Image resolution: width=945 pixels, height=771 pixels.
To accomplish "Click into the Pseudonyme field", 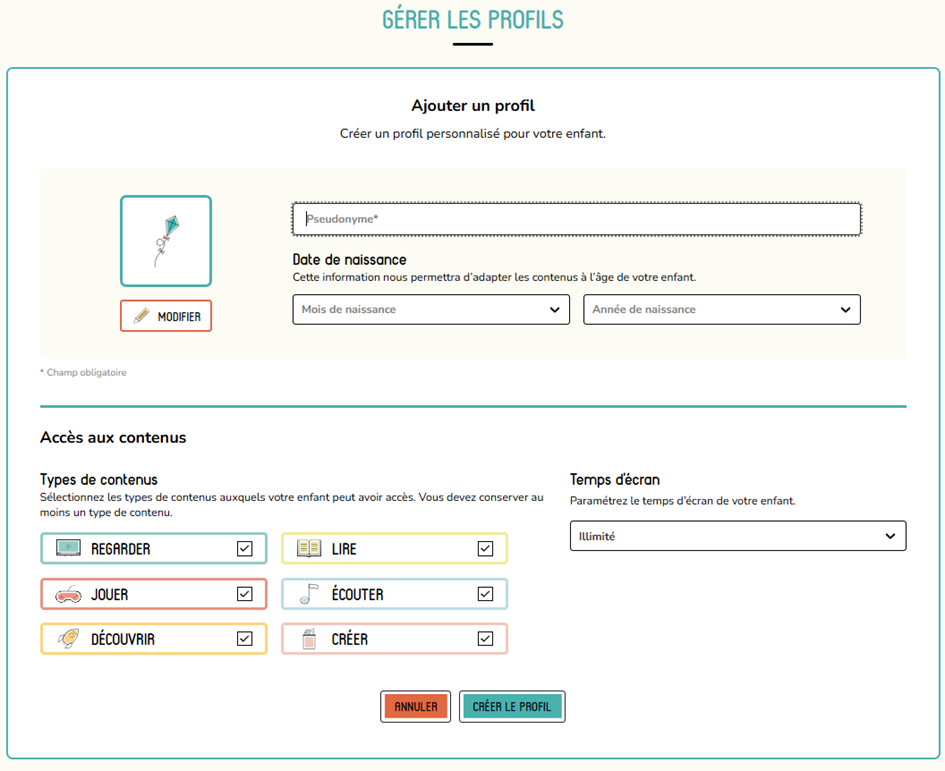I will (x=576, y=219).
